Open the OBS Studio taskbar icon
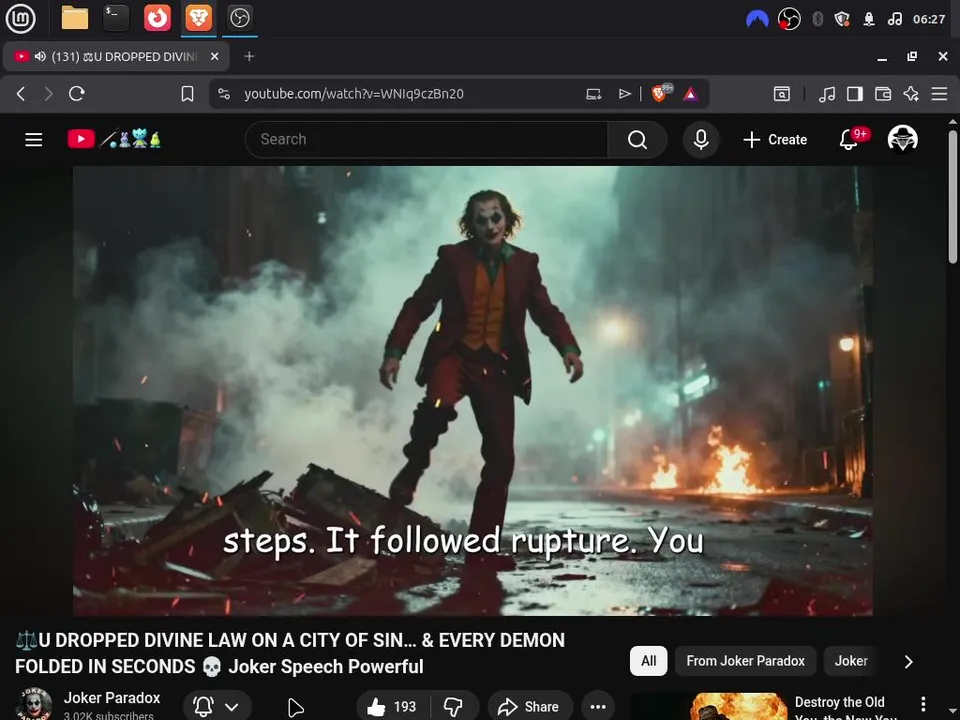960x720 pixels. pos(239,18)
